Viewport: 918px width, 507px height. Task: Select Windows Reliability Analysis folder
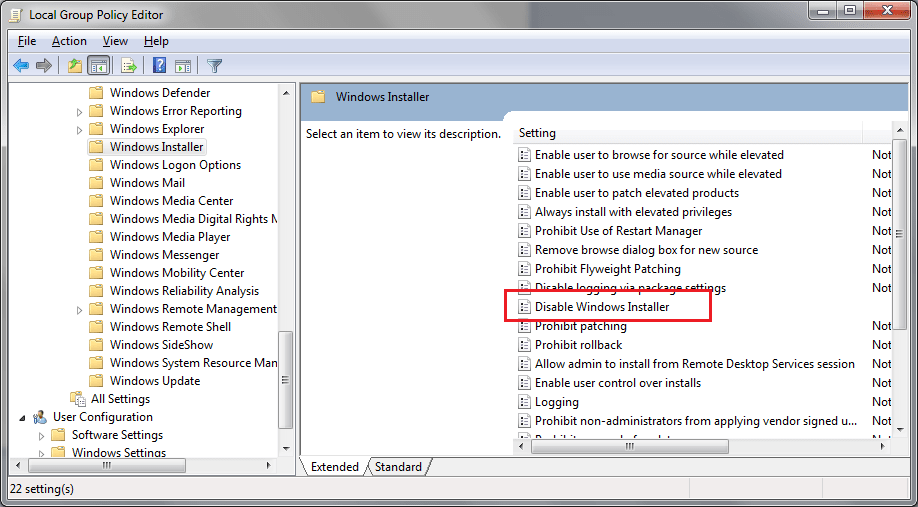pos(184,291)
